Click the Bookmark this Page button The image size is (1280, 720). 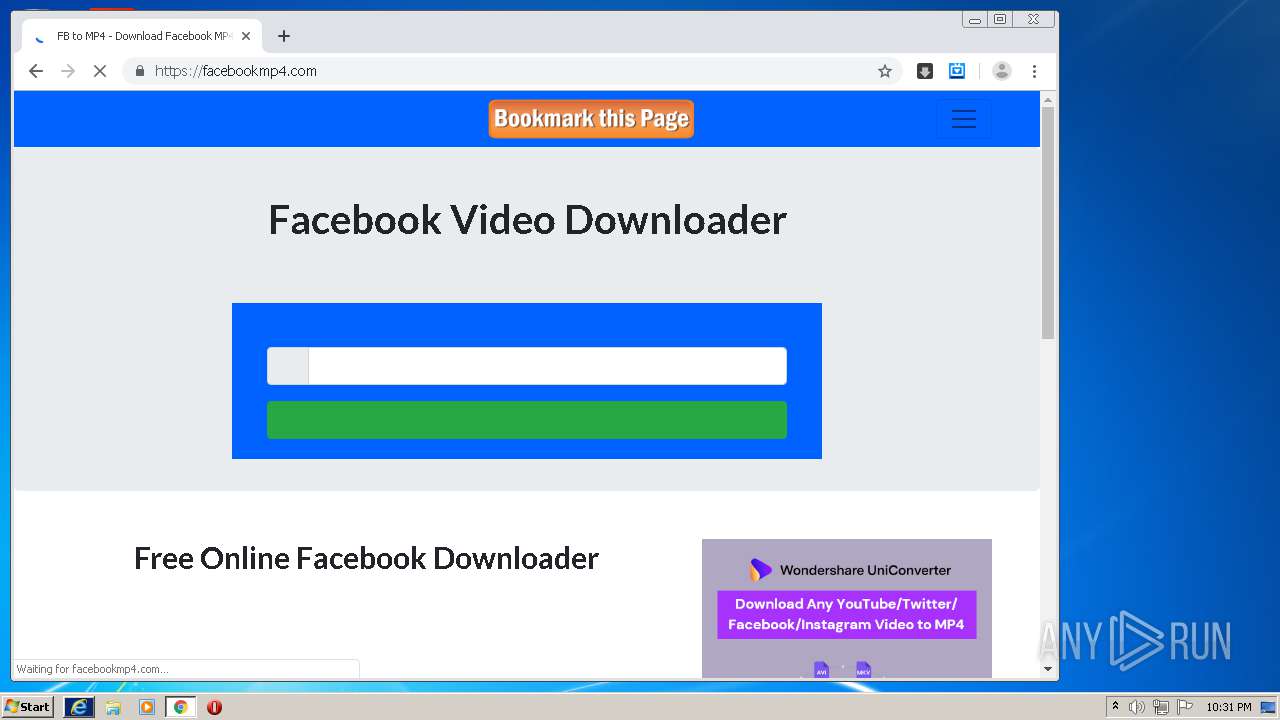tap(591, 119)
